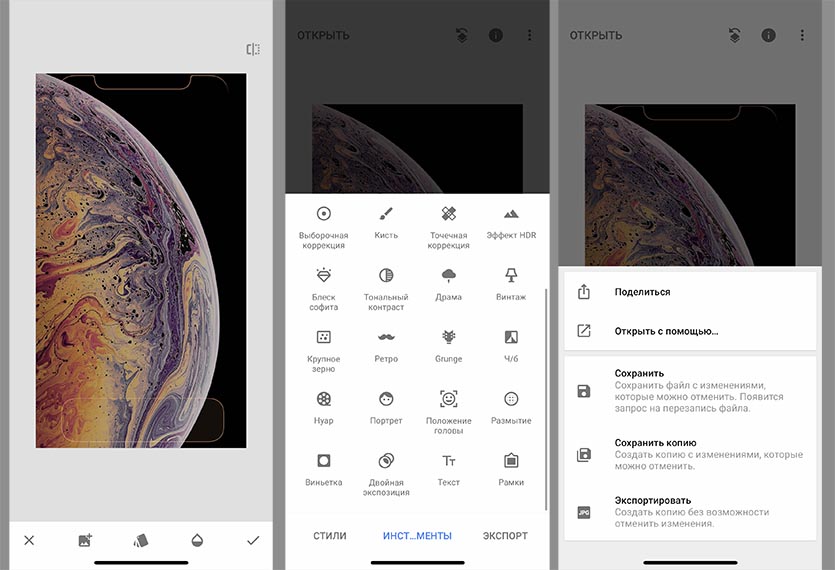Open the Блеск софита tool
The image size is (835, 570).
[323, 289]
